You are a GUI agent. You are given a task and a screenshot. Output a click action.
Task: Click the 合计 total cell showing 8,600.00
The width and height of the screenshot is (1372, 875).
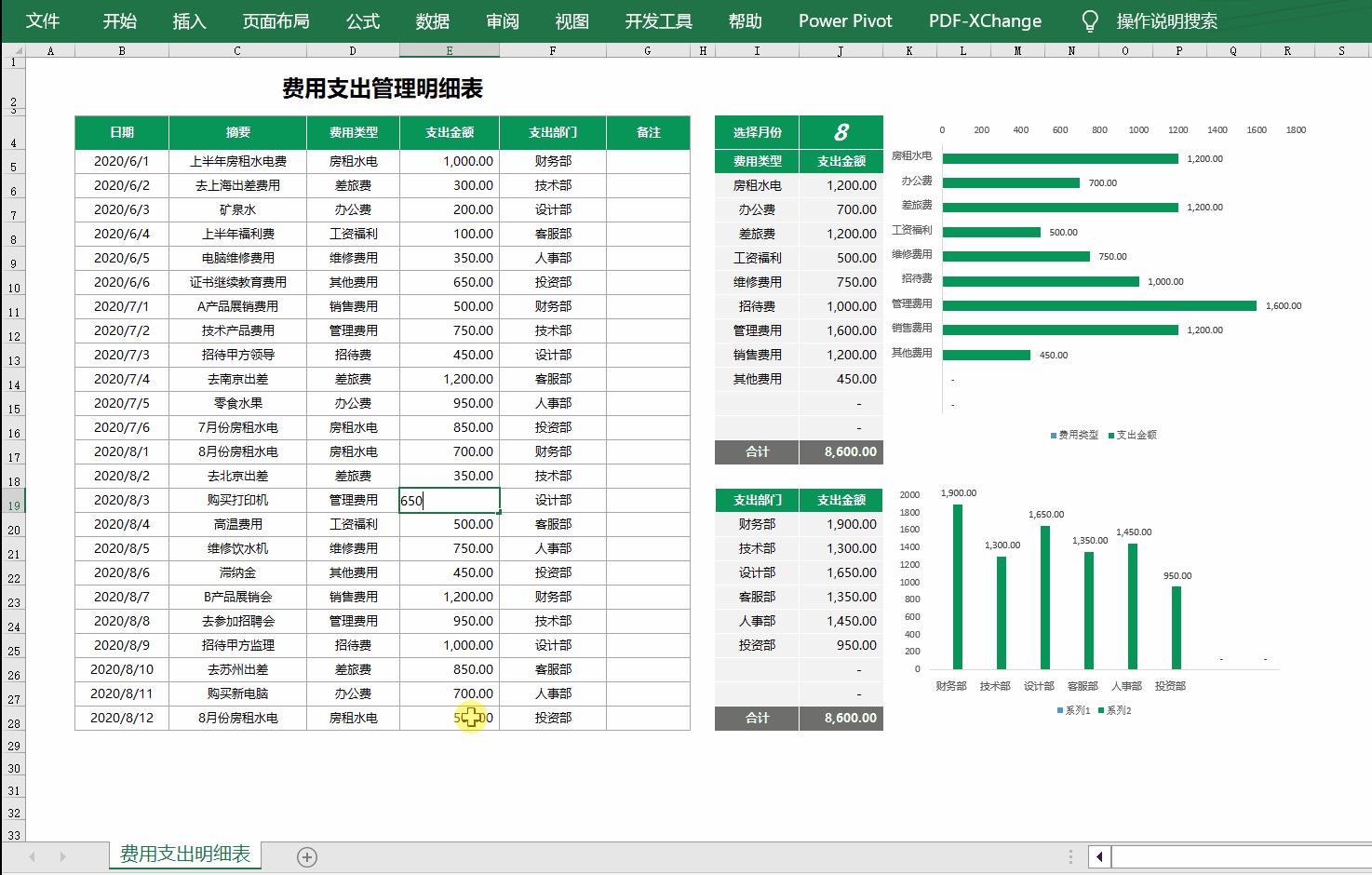(x=841, y=451)
